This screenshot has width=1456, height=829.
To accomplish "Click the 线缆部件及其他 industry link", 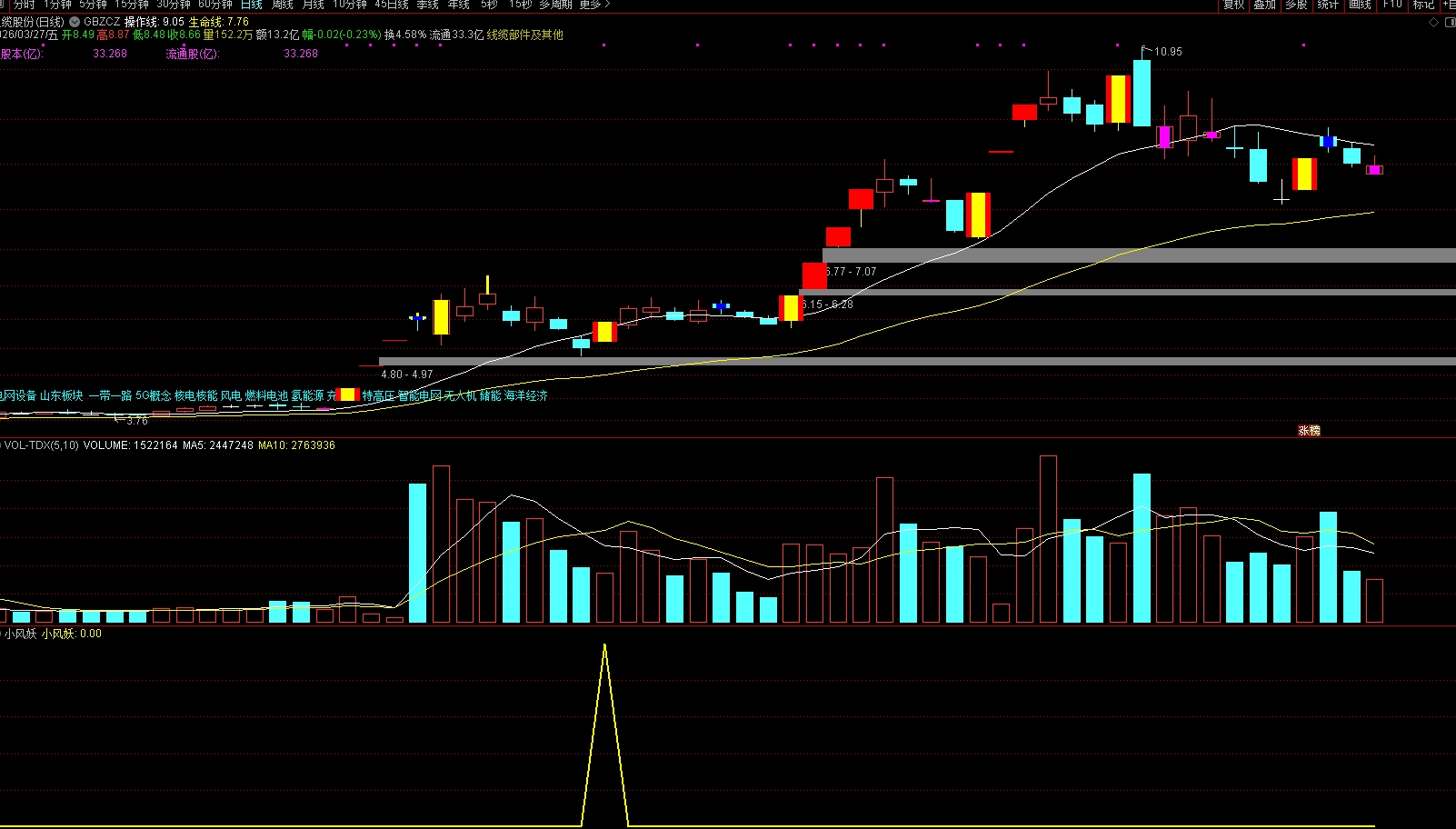I will point(525,35).
